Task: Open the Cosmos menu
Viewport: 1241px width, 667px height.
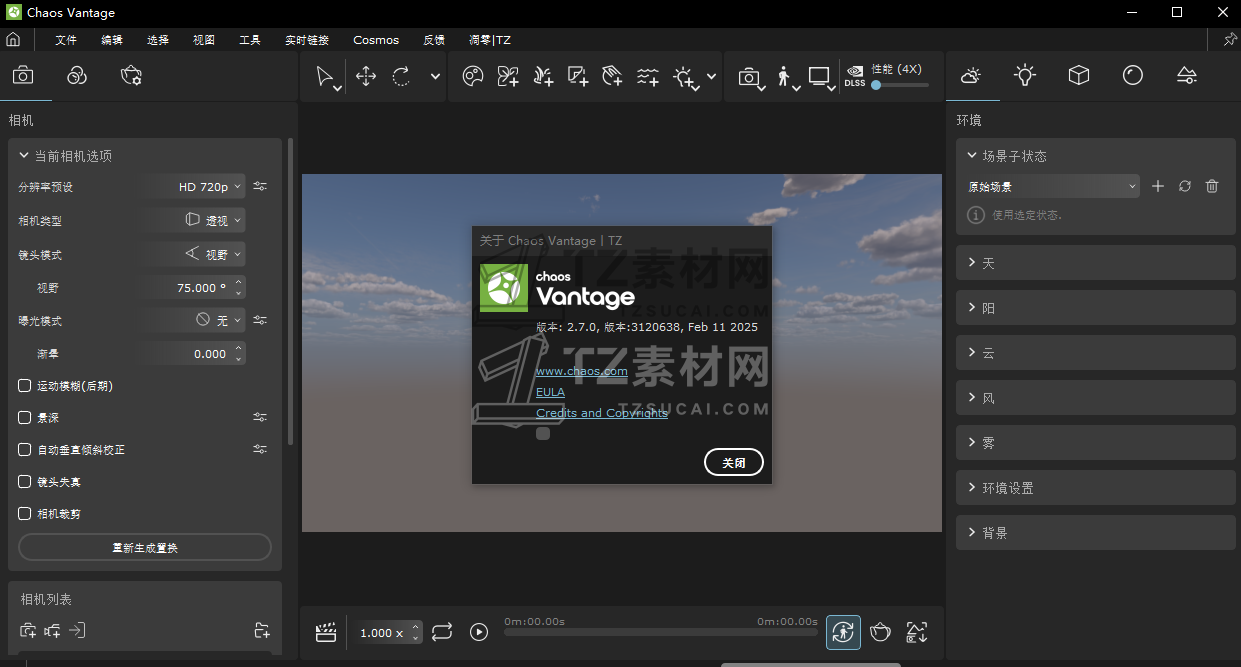Action: tap(376, 40)
